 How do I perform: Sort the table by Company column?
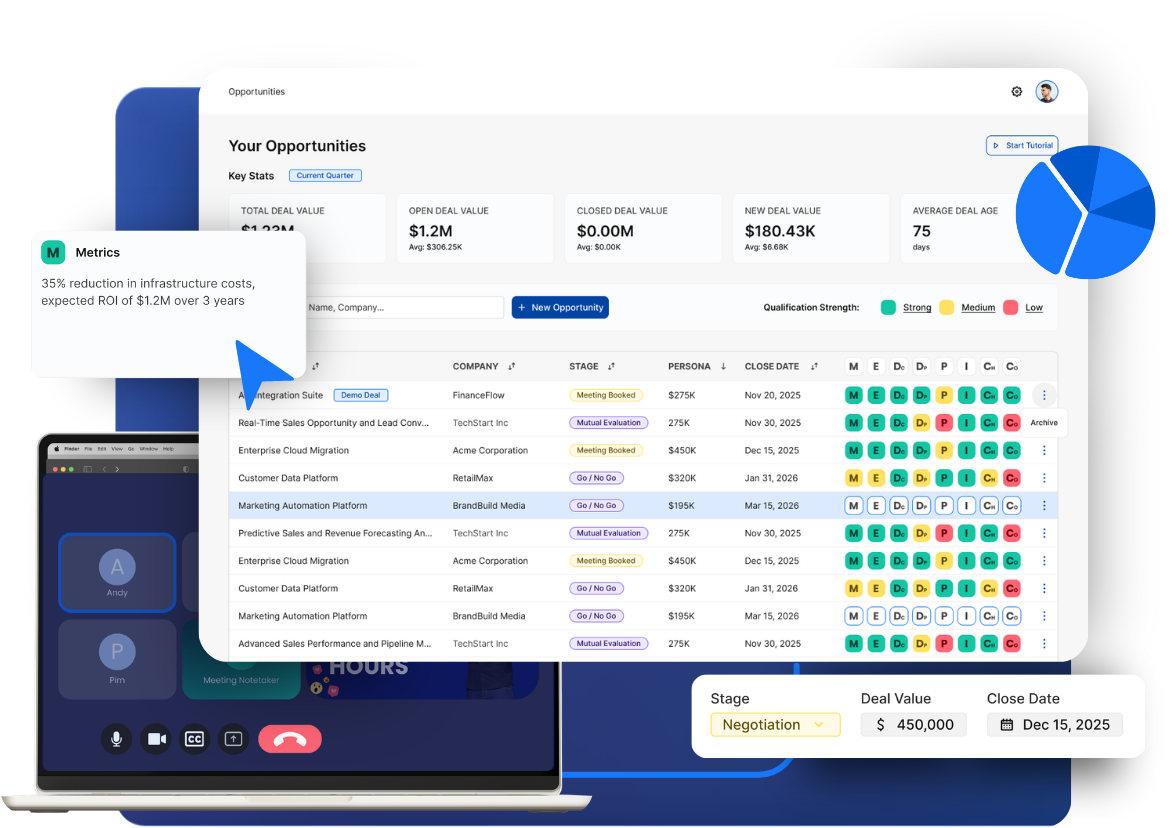[512, 367]
